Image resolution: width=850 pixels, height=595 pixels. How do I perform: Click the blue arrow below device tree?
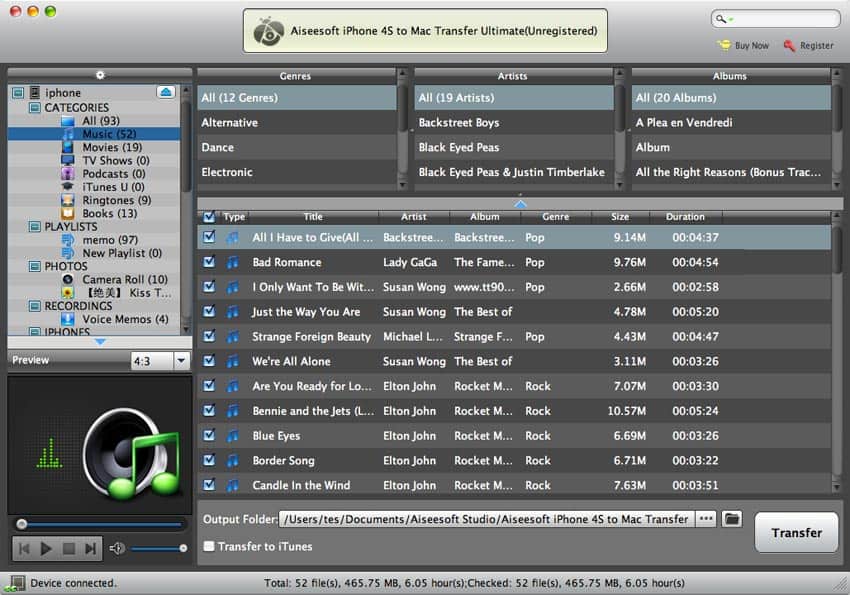pos(100,341)
